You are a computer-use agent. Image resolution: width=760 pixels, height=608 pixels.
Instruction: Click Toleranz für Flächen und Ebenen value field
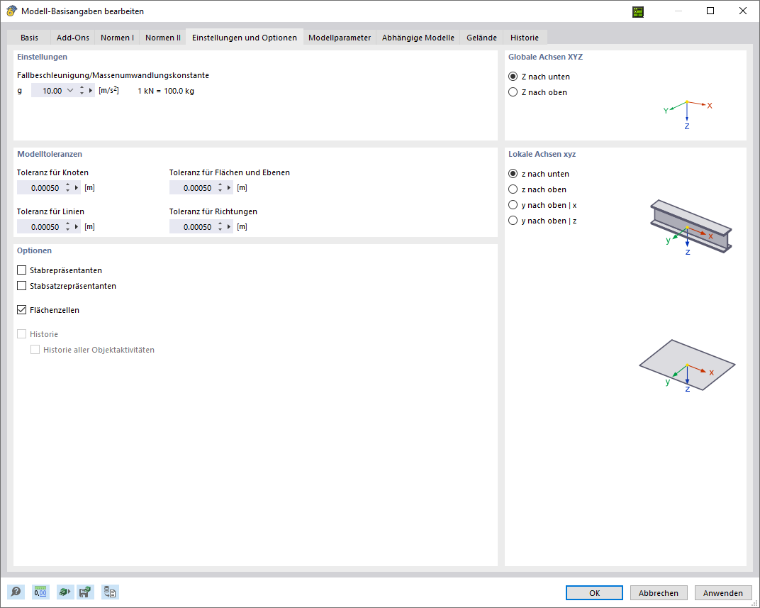coord(193,188)
